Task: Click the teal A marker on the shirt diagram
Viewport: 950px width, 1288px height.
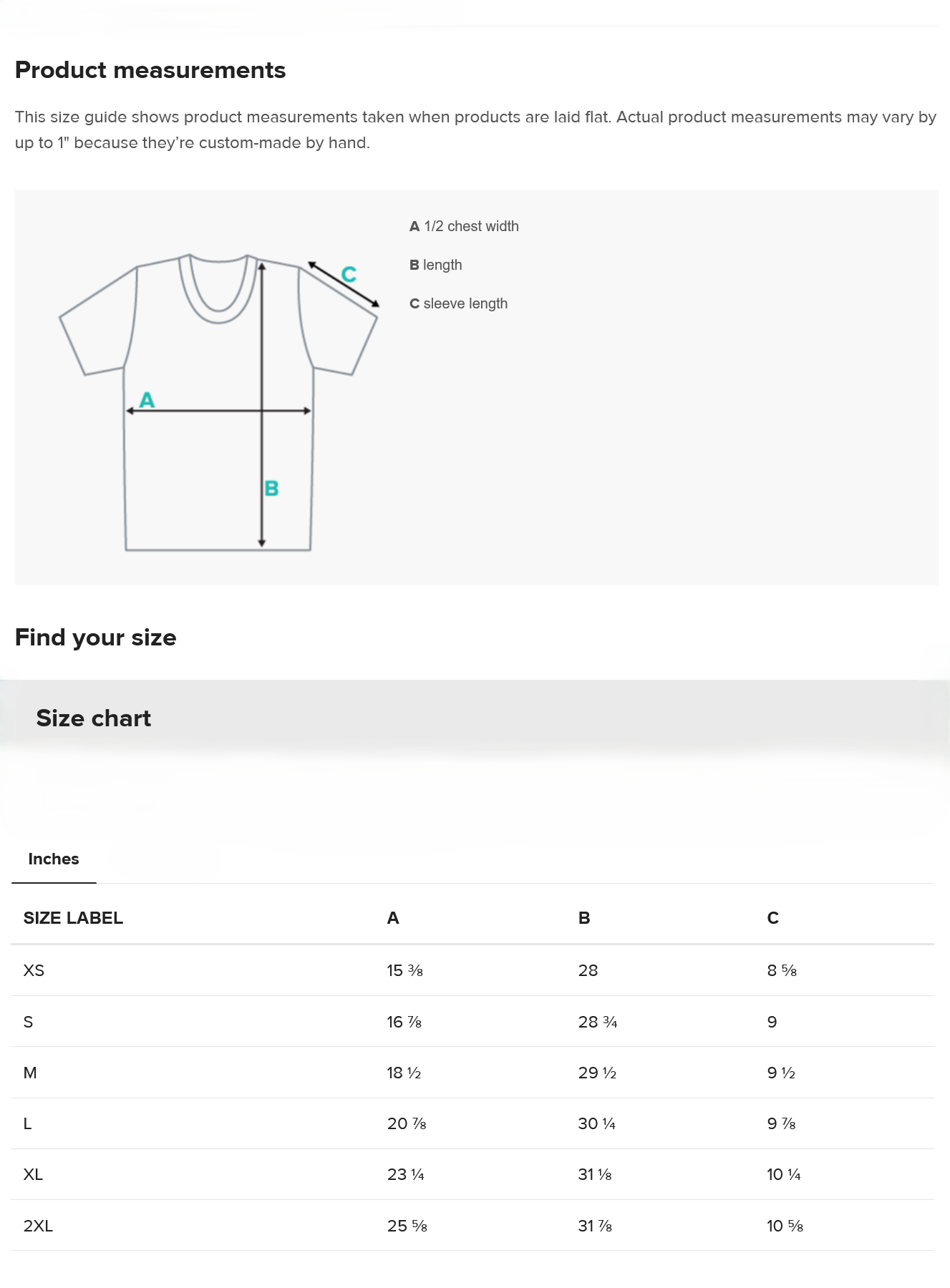Action: 147,399
